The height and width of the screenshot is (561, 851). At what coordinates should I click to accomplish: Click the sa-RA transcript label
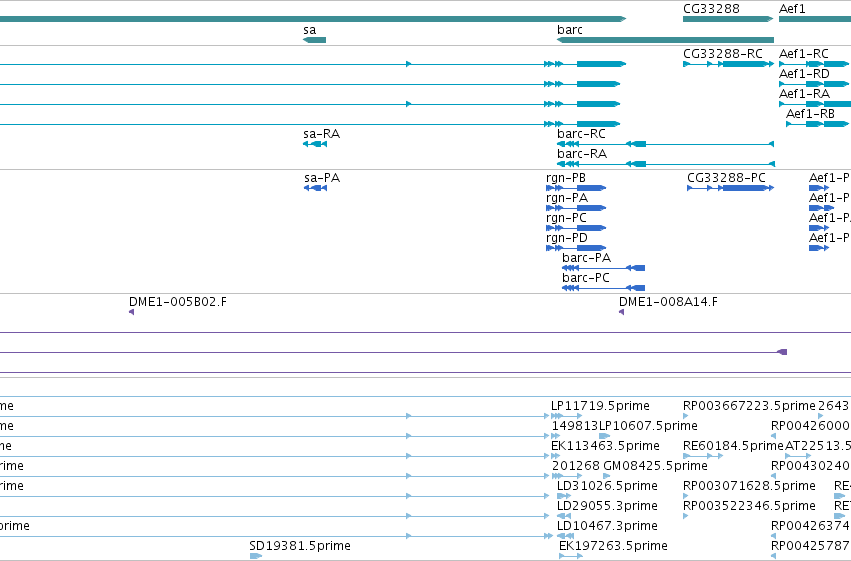[321, 134]
